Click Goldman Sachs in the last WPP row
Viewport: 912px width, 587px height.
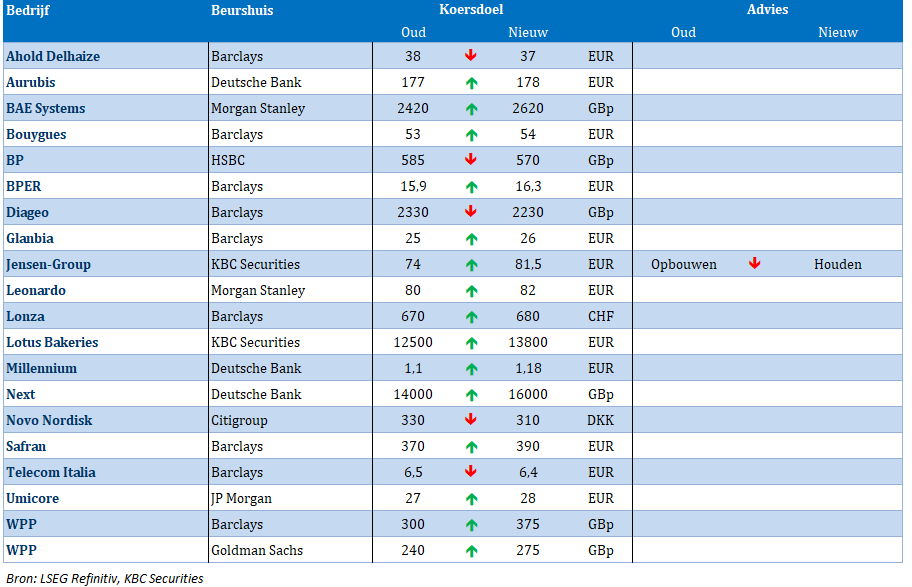tap(257, 550)
